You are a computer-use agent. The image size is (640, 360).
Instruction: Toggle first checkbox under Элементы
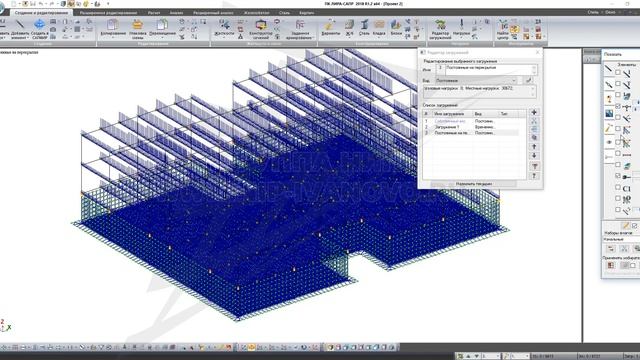(x=618, y=73)
